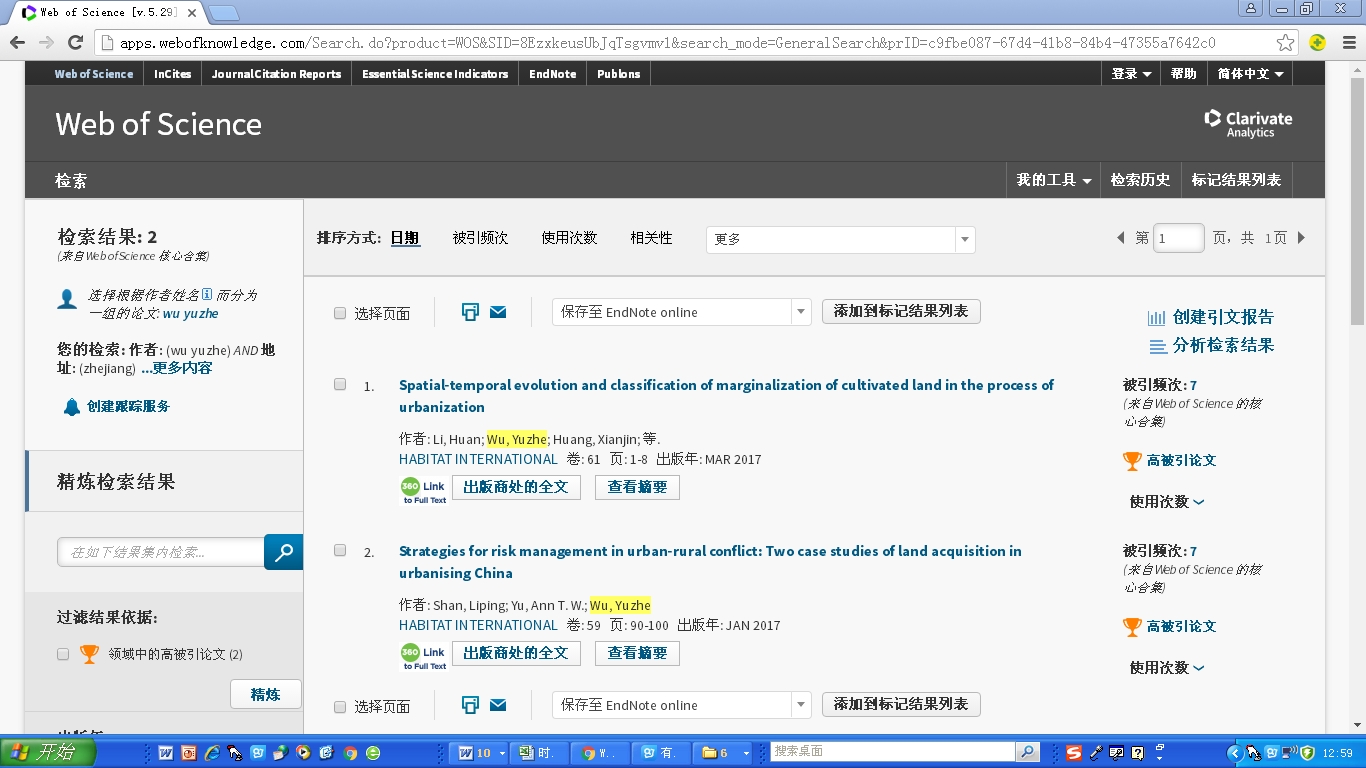Viewport: 1366px width, 768px height.
Task: Click the 开始 Start button
Action: (x=47, y=752)
